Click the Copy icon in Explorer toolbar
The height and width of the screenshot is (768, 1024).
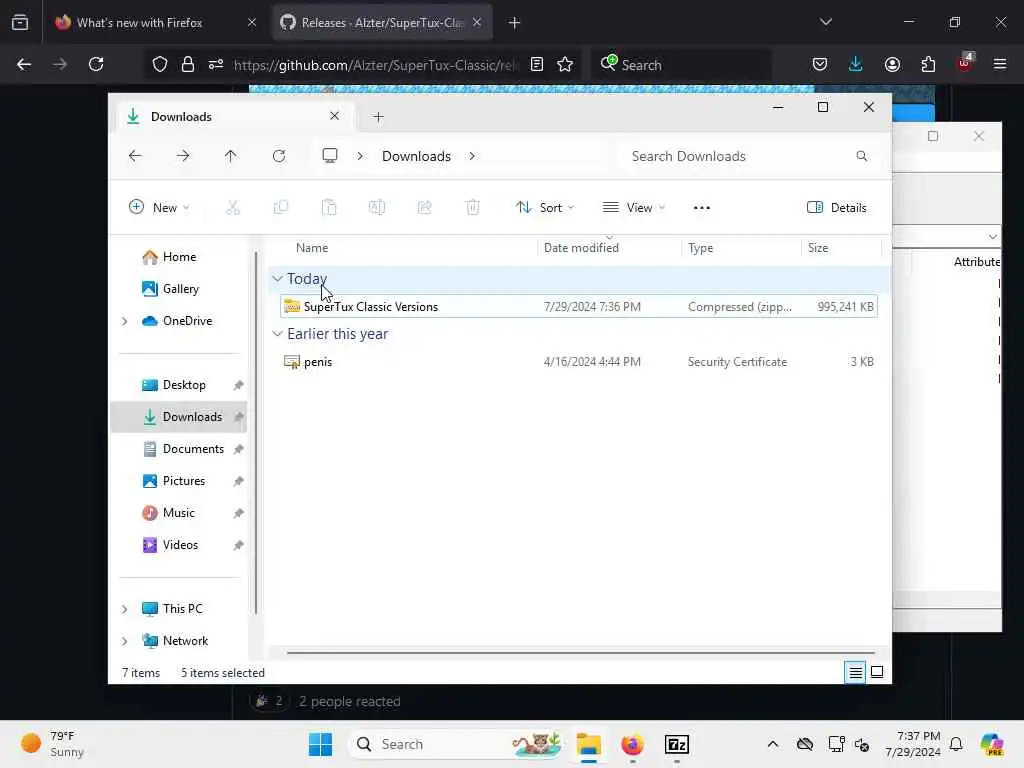[x=281, y=208]
